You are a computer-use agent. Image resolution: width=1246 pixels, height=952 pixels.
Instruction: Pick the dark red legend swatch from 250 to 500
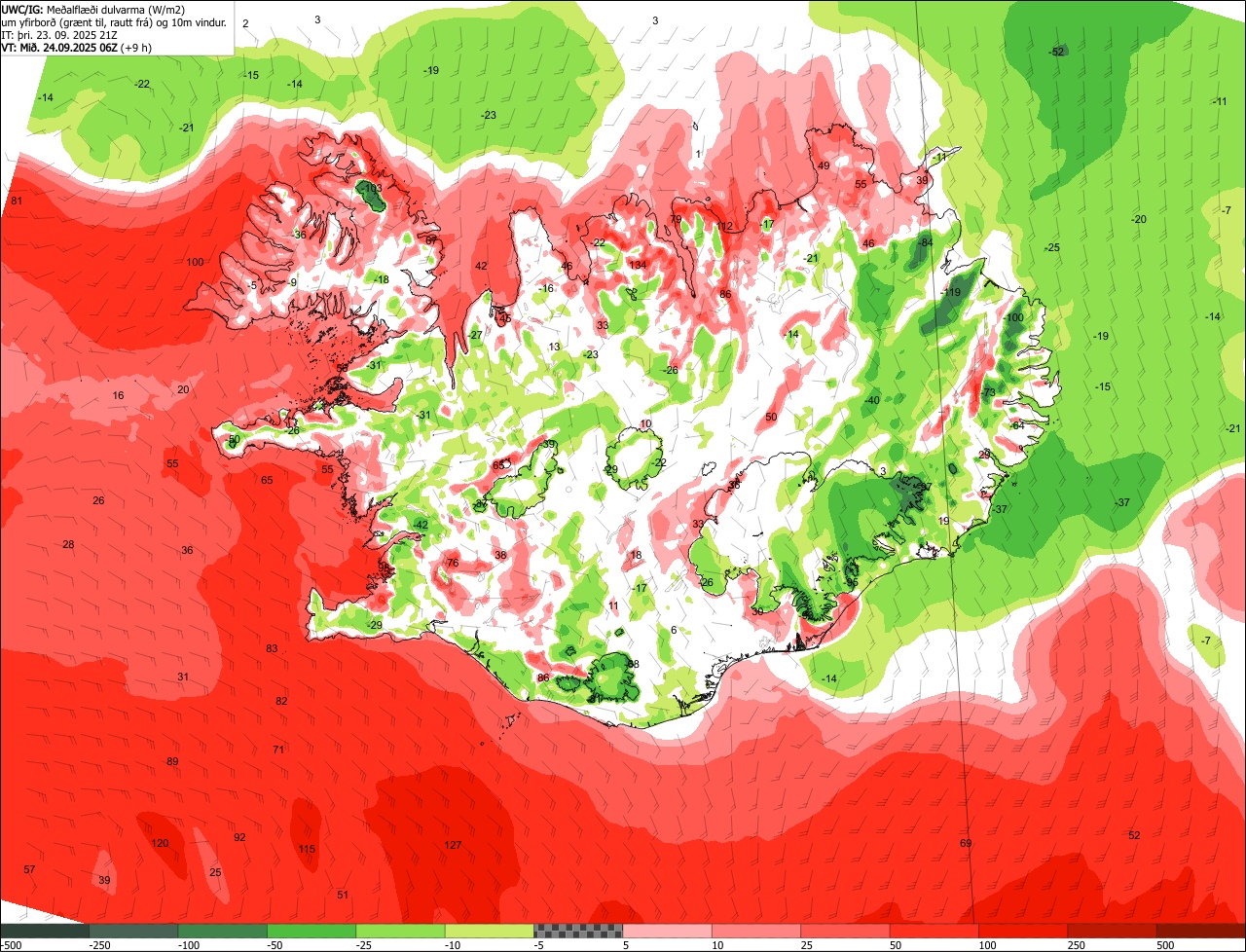click(x=1113, y=931)
